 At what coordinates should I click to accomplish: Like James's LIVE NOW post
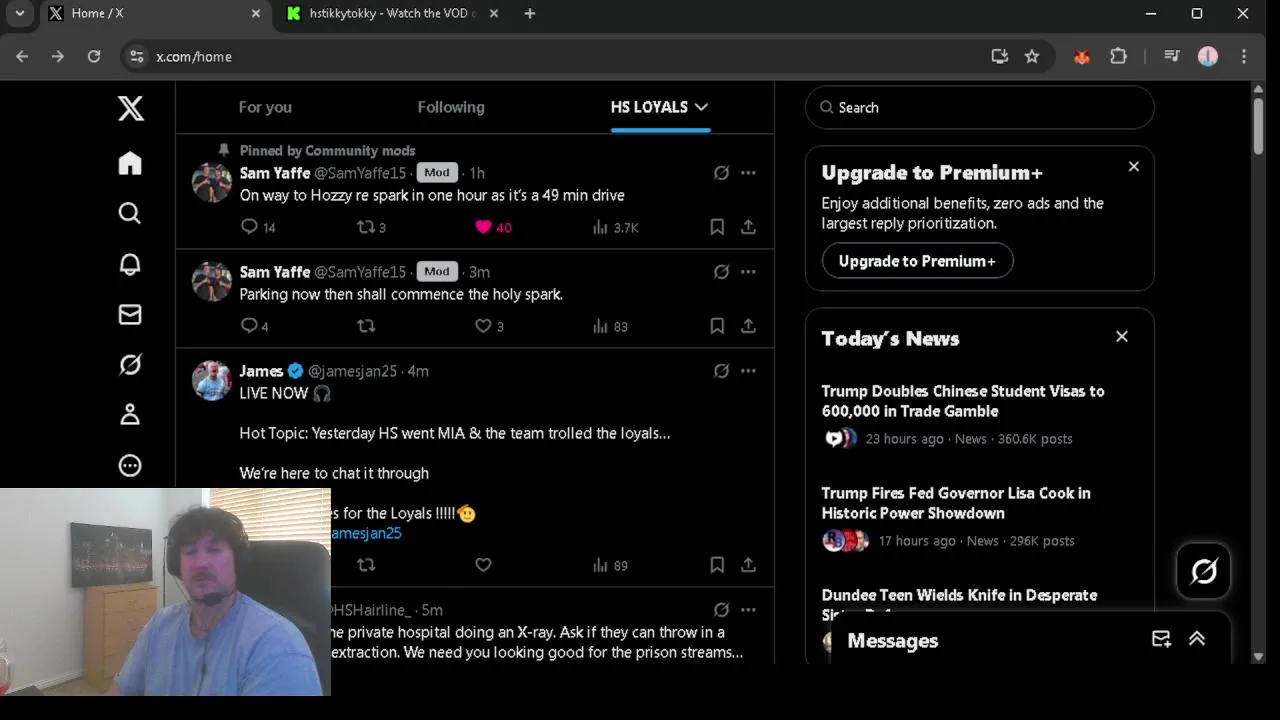(x=483, y=565)
